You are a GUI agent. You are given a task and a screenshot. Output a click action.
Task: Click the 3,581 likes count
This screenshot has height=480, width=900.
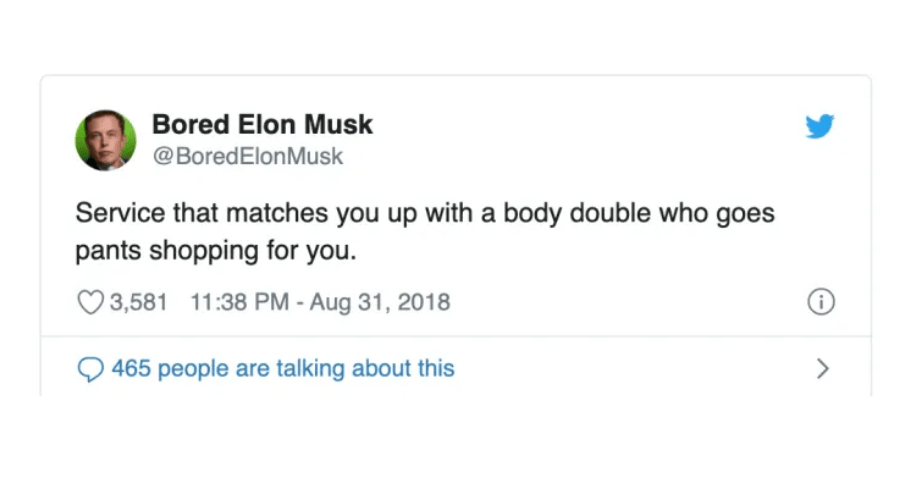point(138,302)
